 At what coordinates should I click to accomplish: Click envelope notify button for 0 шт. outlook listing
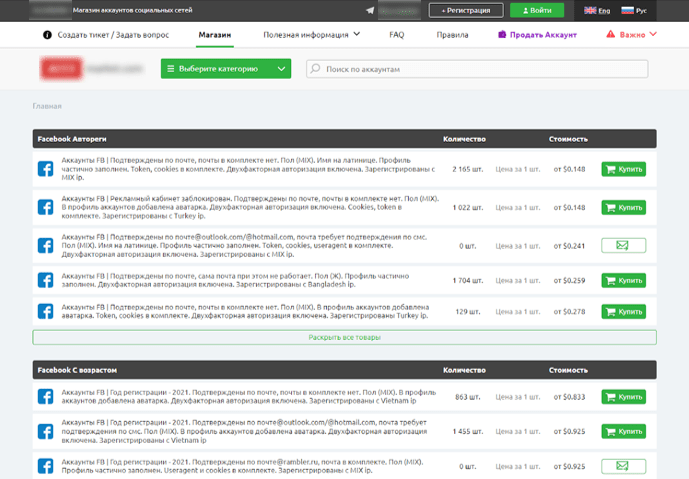(623, 244)
